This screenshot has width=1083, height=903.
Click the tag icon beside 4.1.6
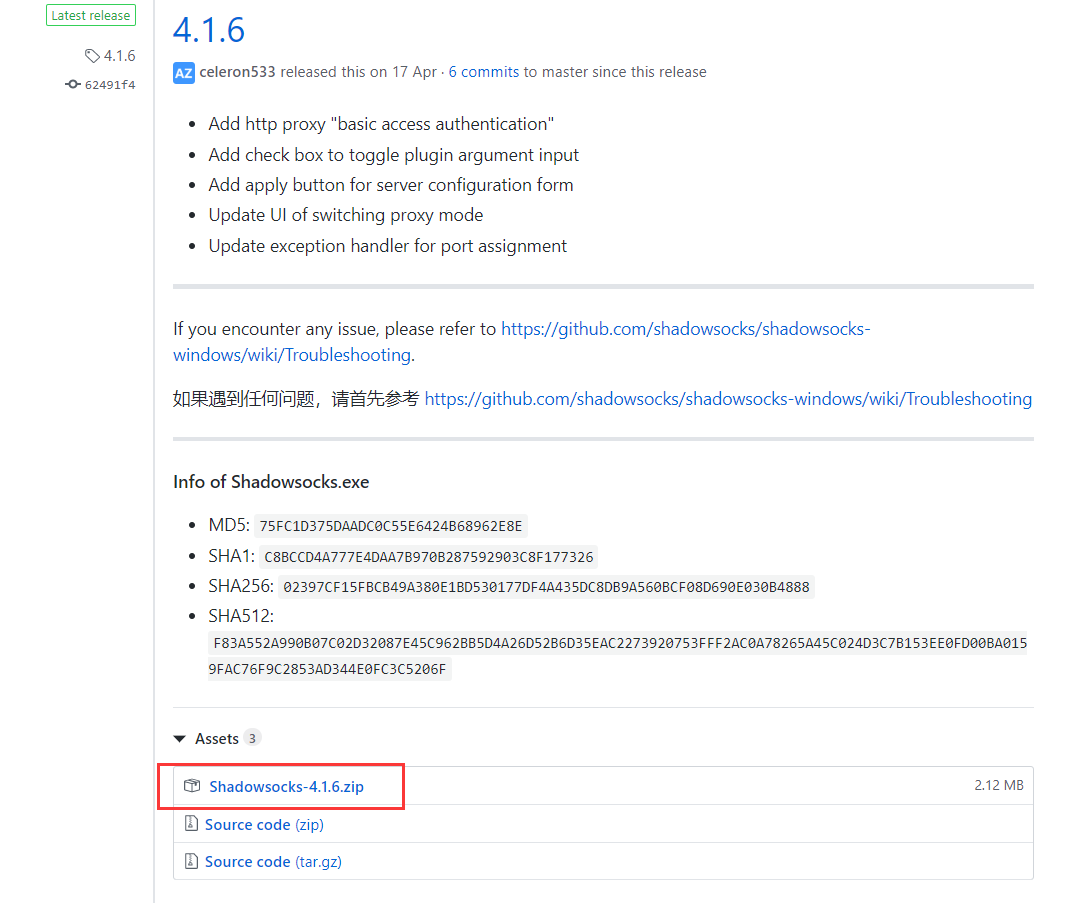(92, 56)
